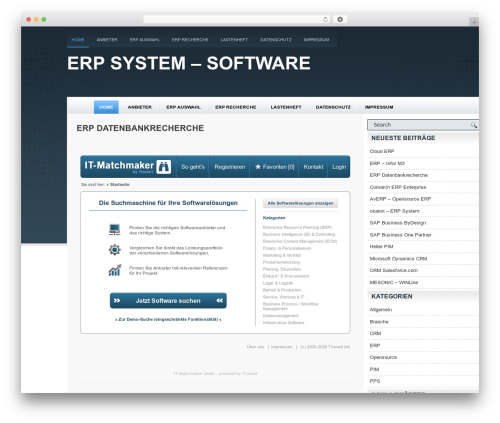Open Finanz- & Personalwesen category
500x423 pixels.
287,248
